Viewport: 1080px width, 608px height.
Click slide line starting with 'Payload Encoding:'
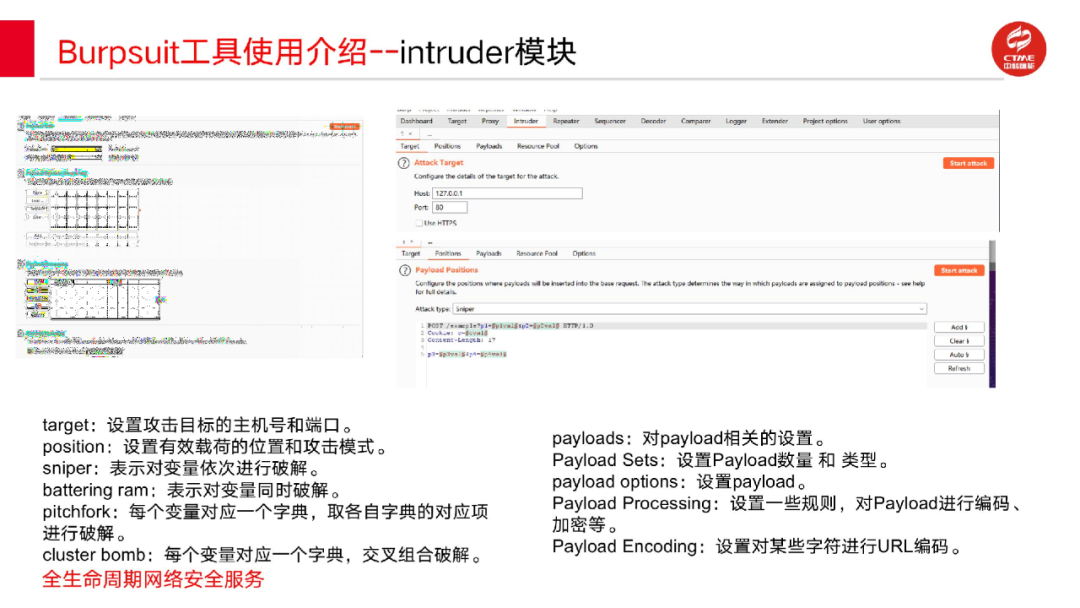point(757,547)
